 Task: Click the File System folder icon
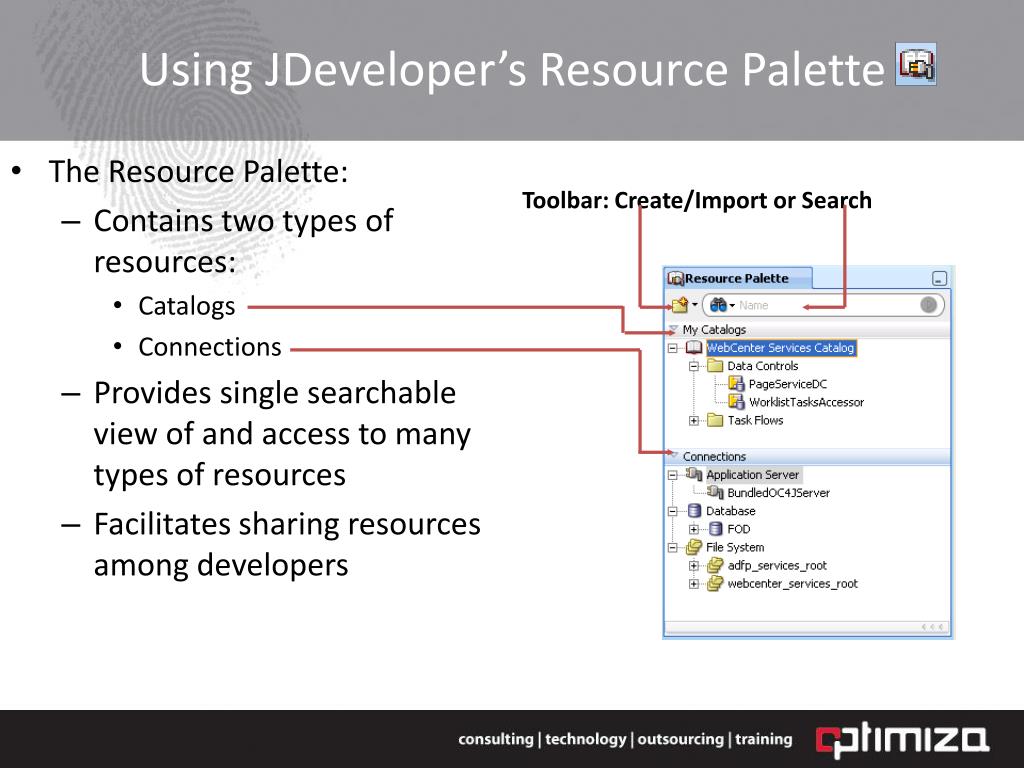pyautogui.click(x=694, y=547)
